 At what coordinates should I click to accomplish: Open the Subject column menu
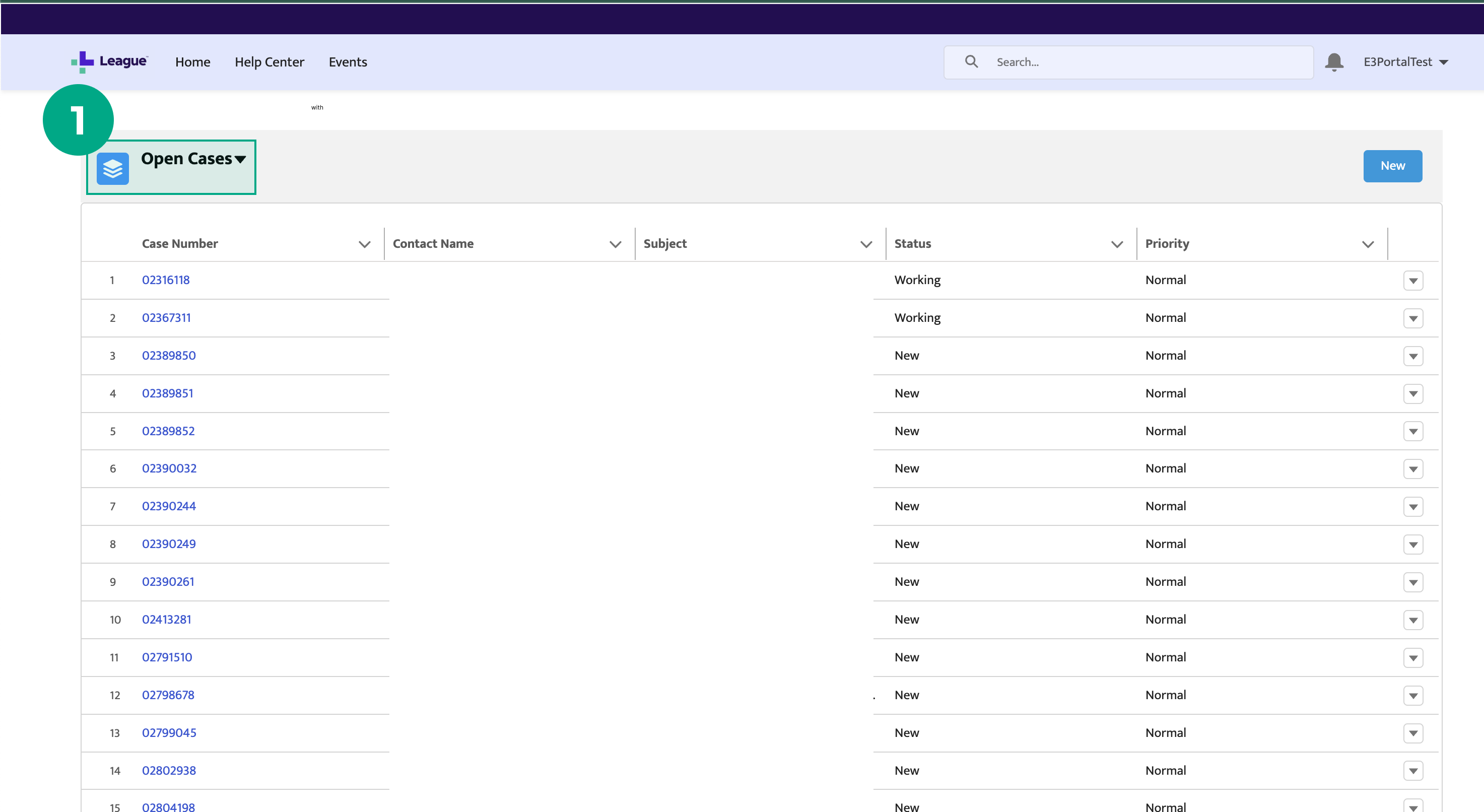[866, 244]
